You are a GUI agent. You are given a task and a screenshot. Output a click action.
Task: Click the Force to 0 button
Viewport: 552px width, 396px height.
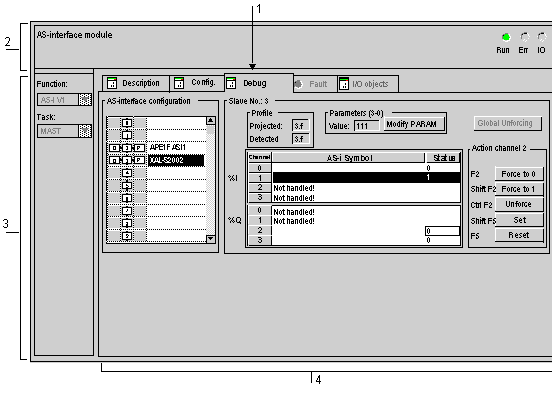[519, 174]
